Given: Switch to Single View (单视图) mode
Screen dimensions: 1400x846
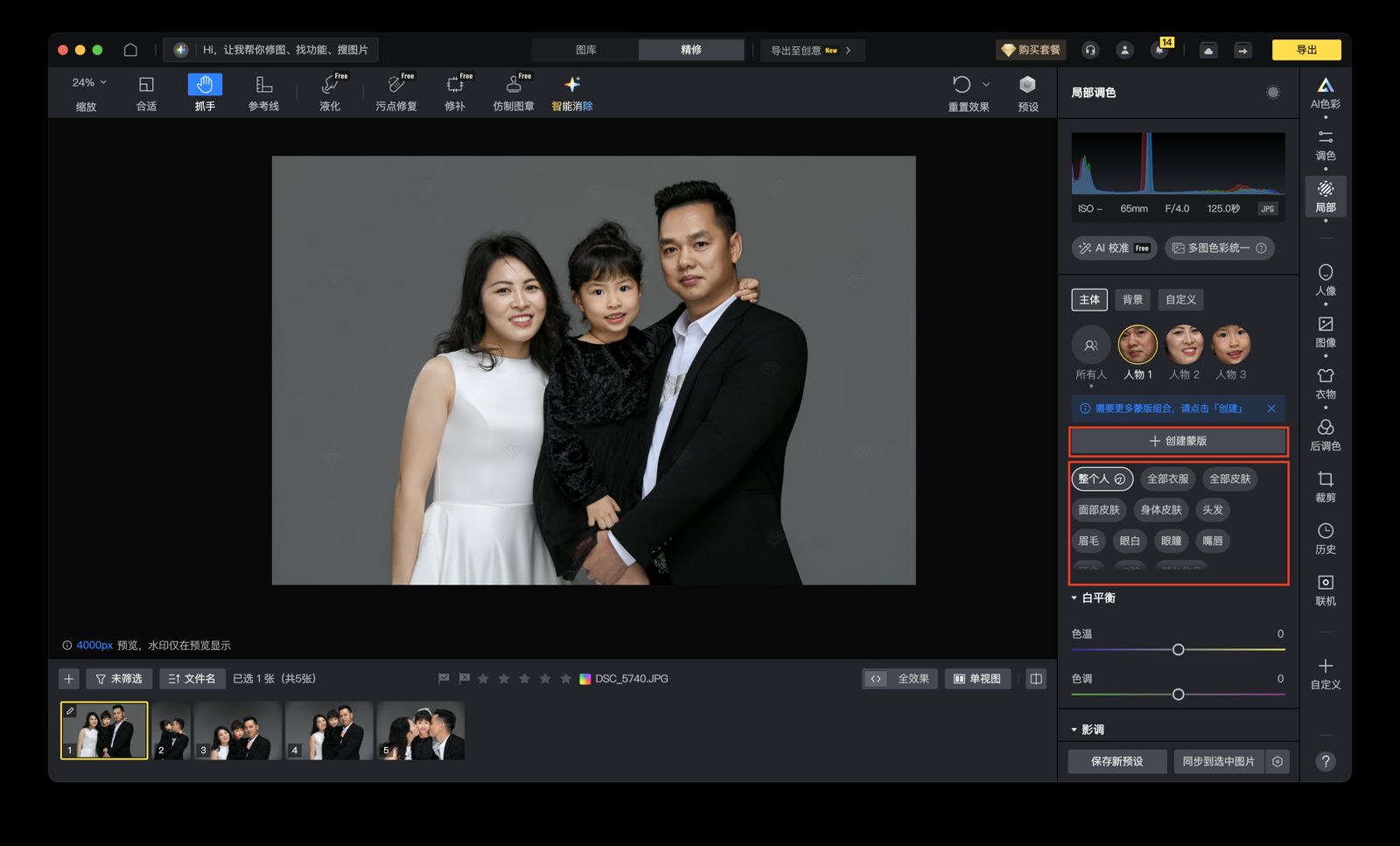Looking at the screenshot, I should pyautogui.click(x=977, y=679).
